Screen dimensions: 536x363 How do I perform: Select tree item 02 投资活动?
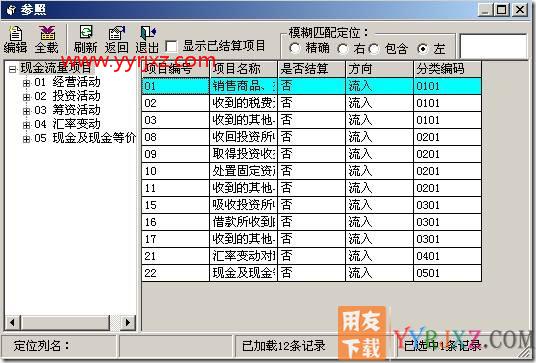(67, 96)
